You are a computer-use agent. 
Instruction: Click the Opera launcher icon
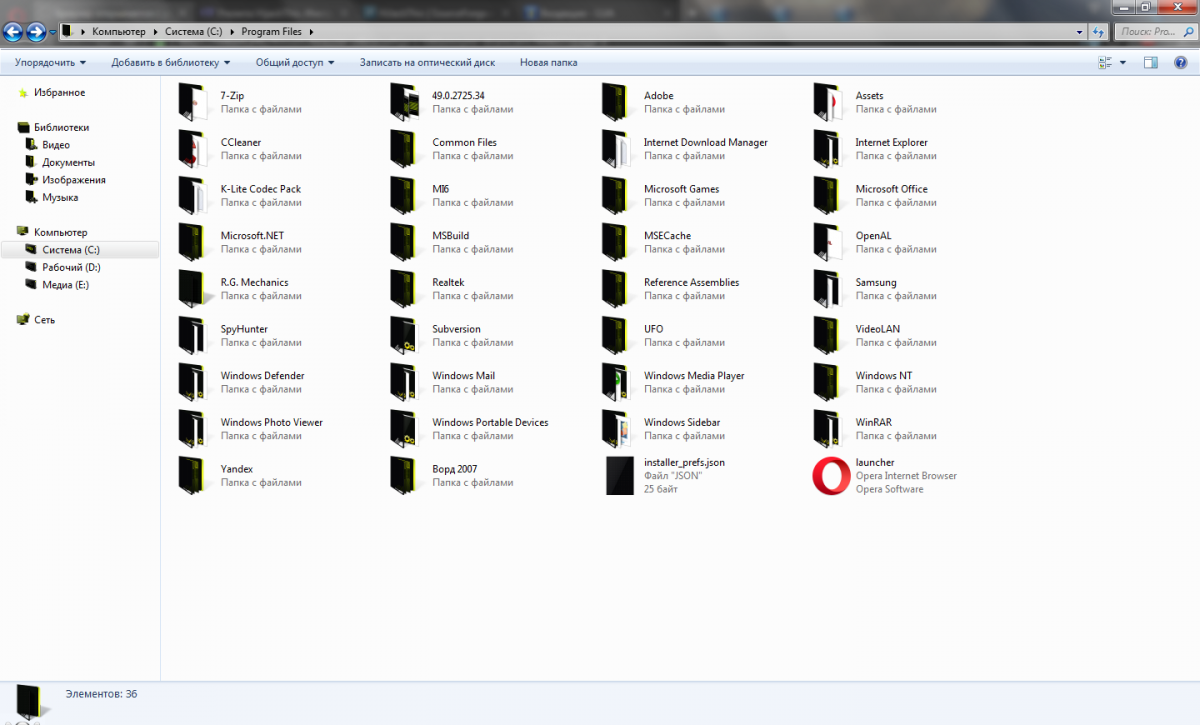(831, 475)
